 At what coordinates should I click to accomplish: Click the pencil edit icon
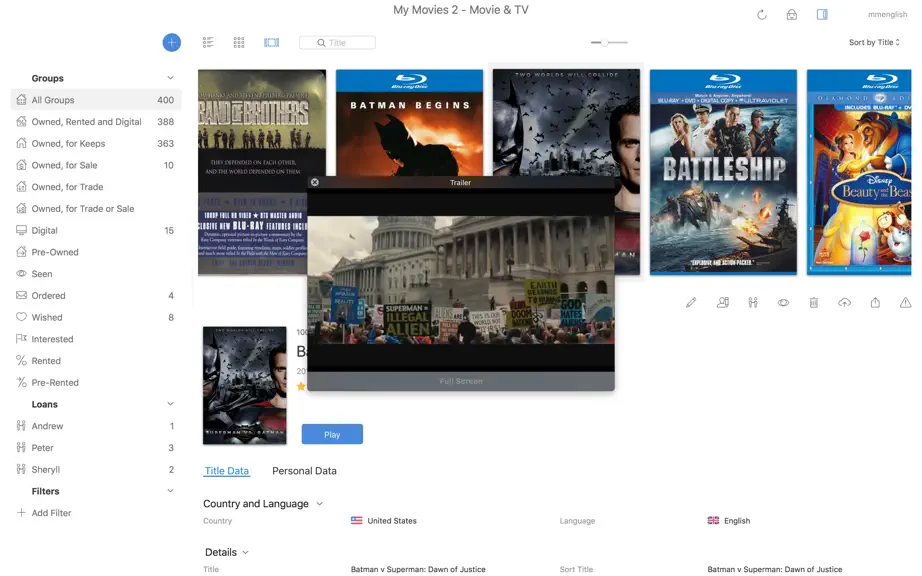(691, 303)
